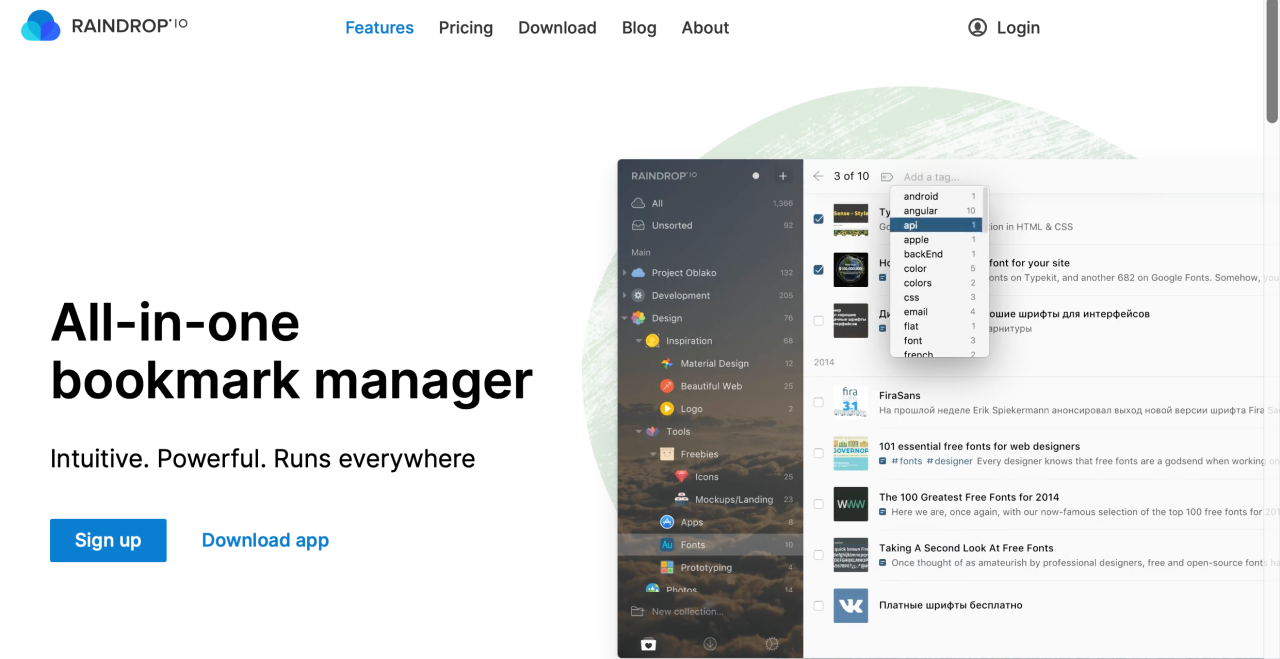The height and width of the screenshot is (659, 1280).
Task: Click the 'New collection...' text in sidebar
Action: pos(686,612)
